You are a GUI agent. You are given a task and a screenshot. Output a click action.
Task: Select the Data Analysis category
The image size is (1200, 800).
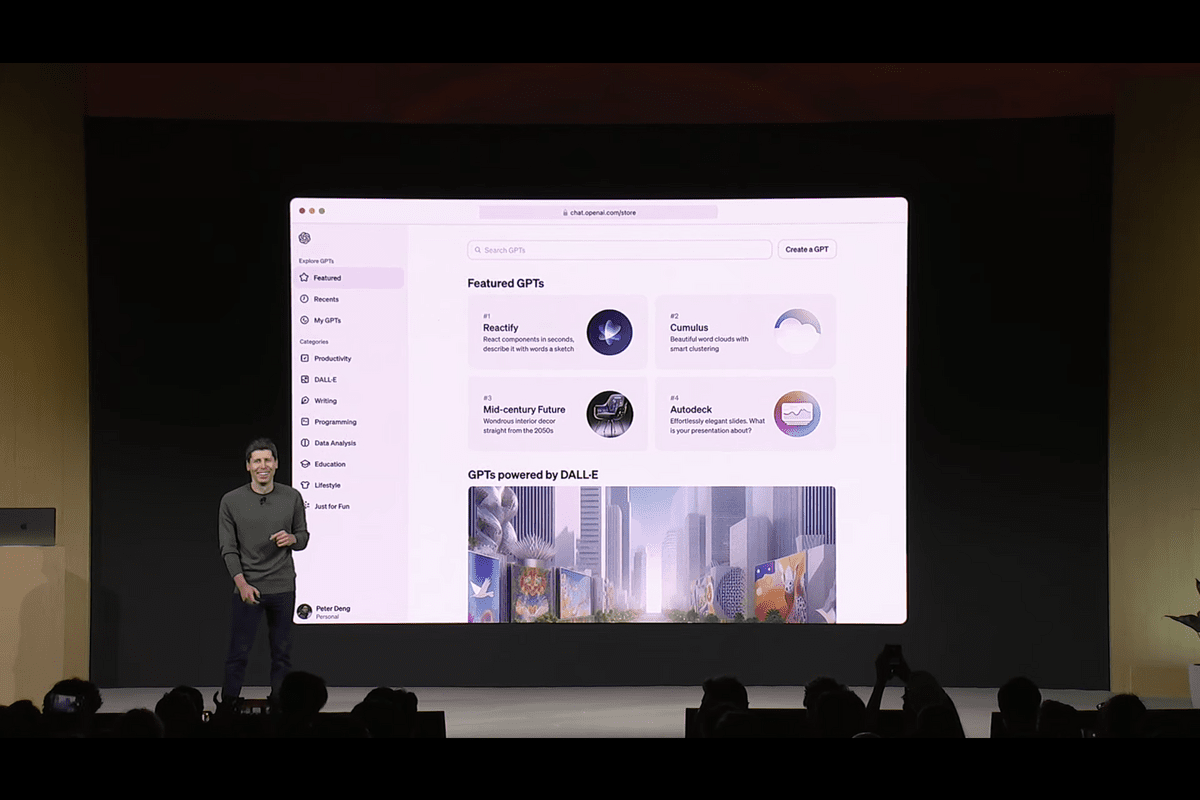(335, 443)
